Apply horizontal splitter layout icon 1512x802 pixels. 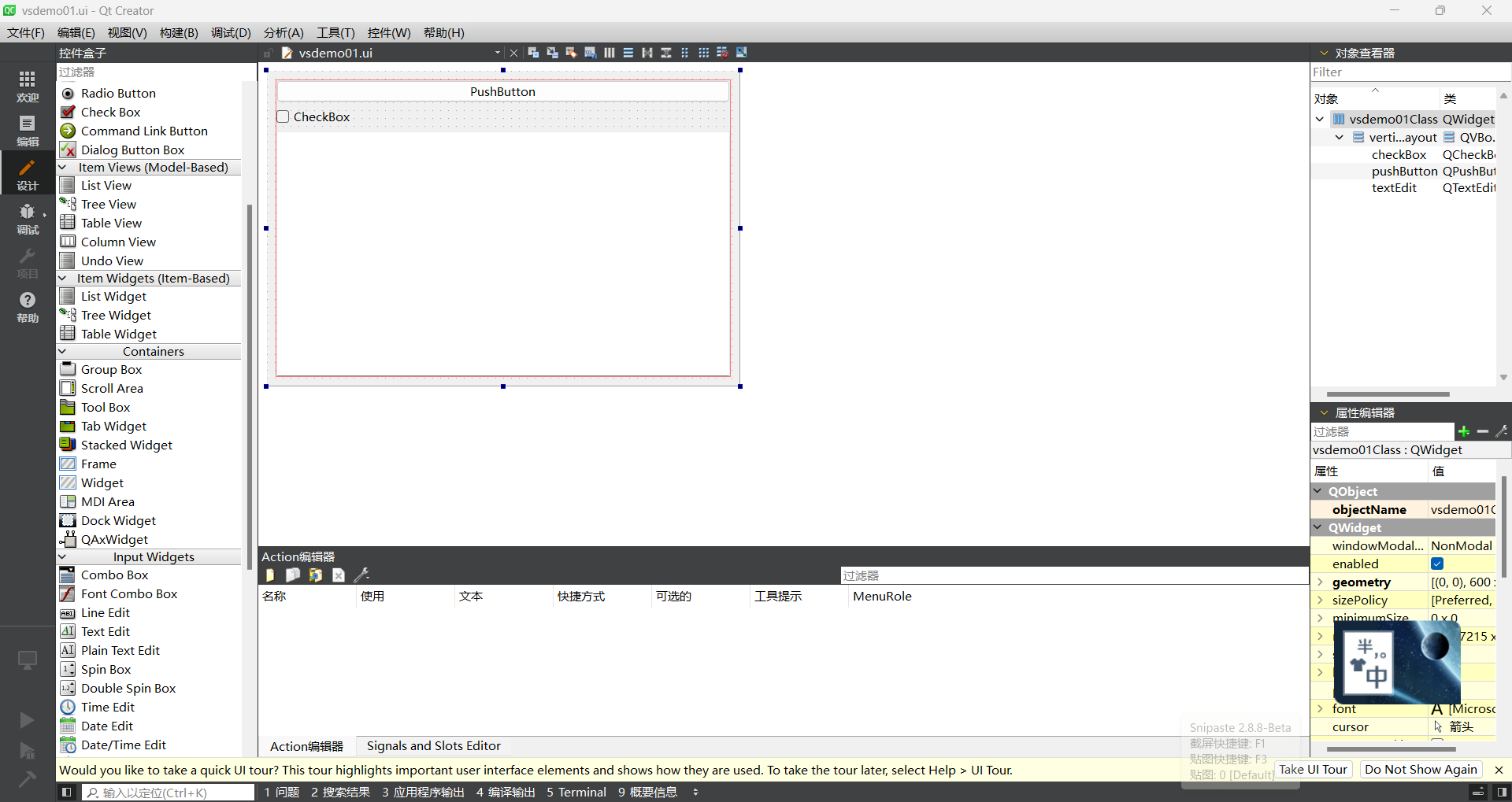pyautogui.click(x=647, y=53)
